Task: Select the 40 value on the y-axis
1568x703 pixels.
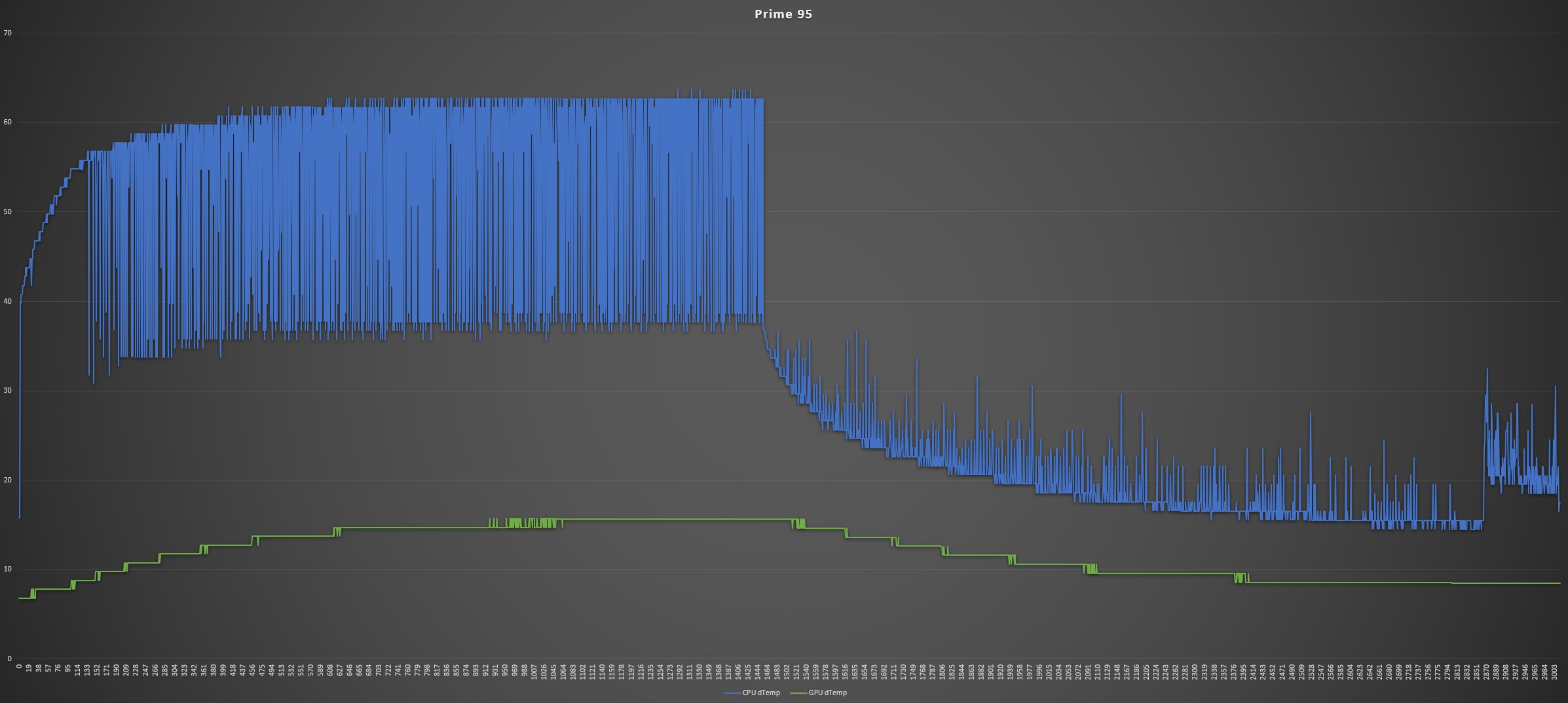Action: tap(7, 301)
